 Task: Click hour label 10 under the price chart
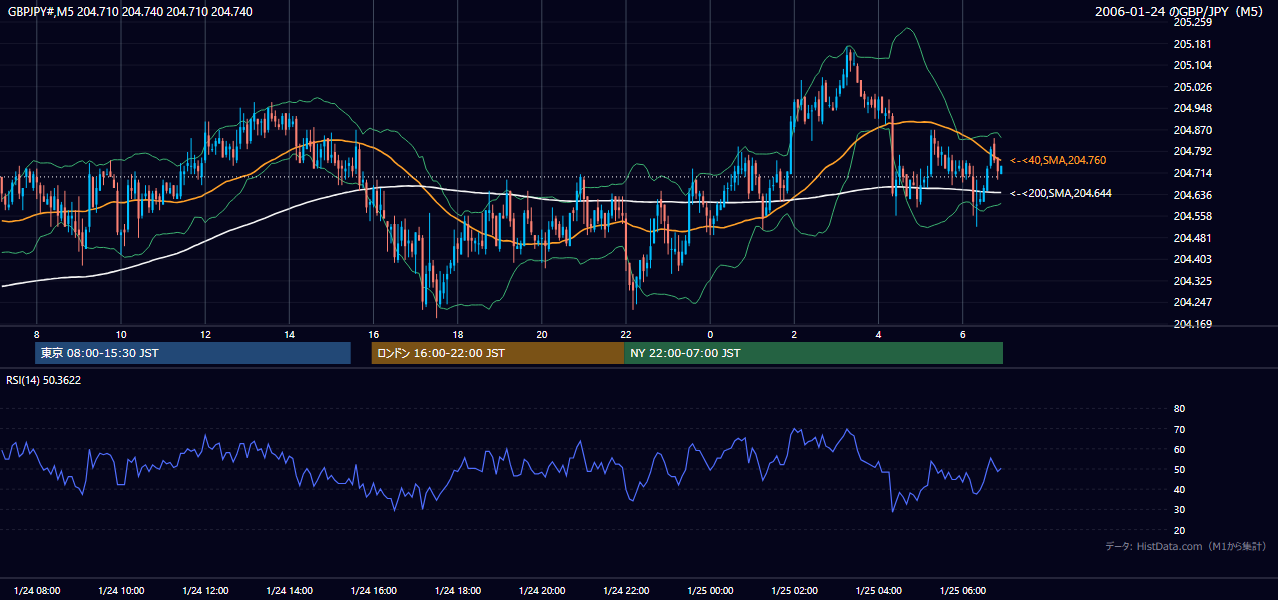120,334
